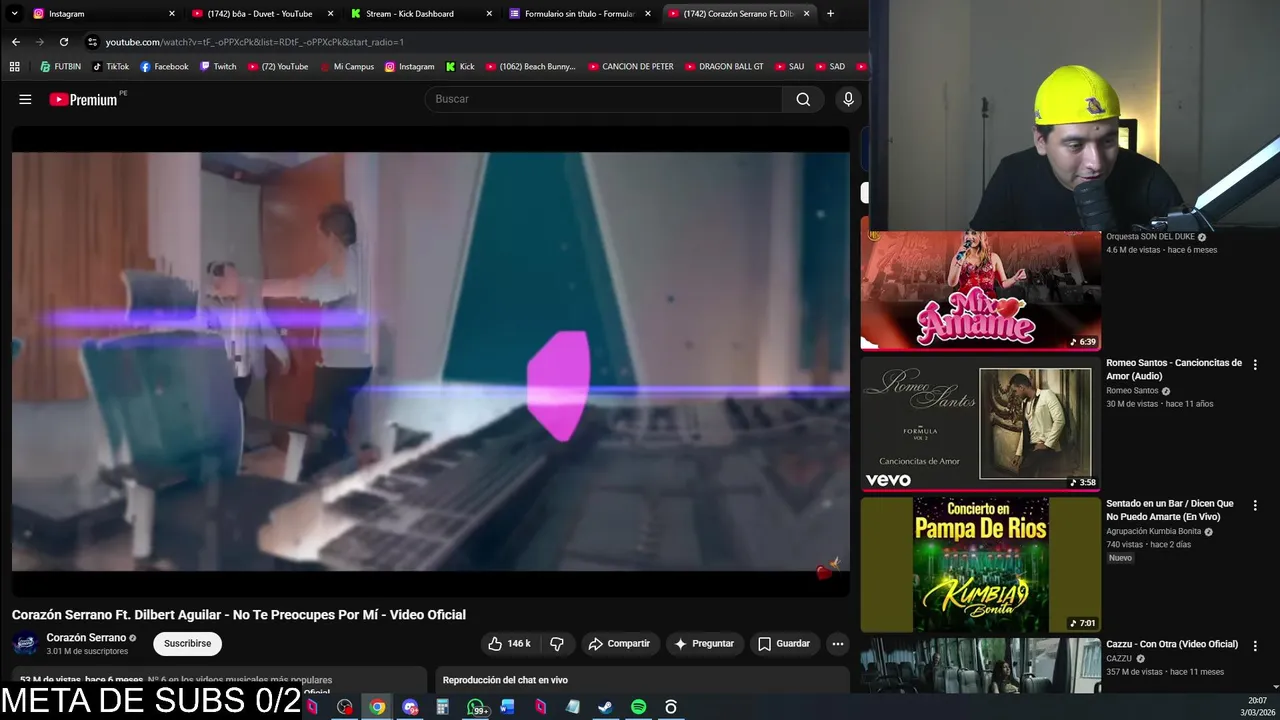The height and width of the screenshot is (720, 1280).
Task: Open options menu for Sentado en un Bar video
Action: (x=1255, y=505)
